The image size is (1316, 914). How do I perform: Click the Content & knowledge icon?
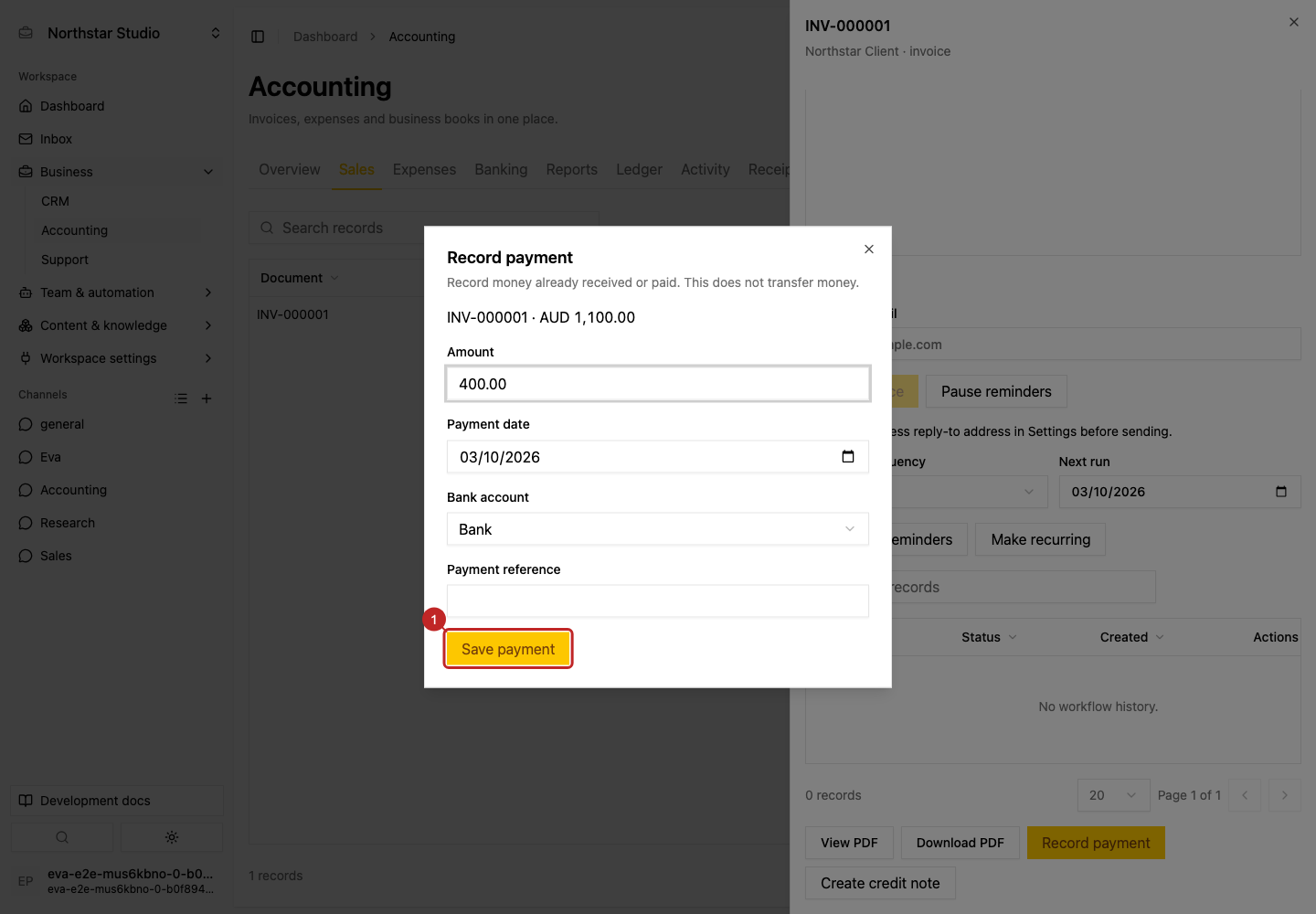coord(26,325)
